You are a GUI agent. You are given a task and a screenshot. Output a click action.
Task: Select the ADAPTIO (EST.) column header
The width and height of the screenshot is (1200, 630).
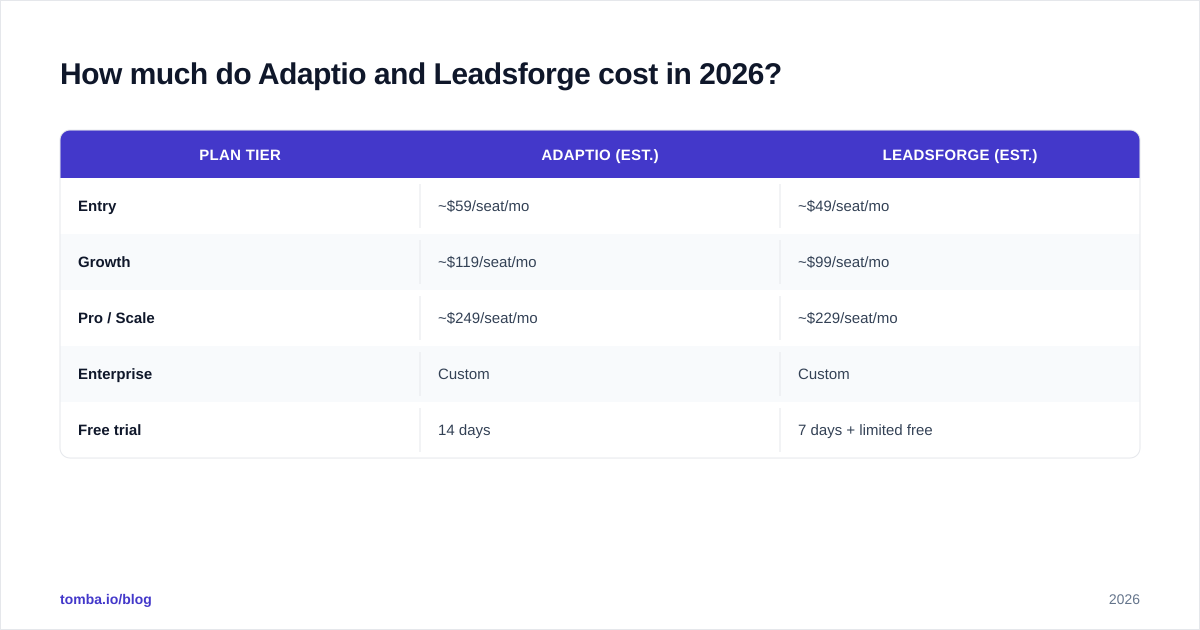[x=600, y=155]
